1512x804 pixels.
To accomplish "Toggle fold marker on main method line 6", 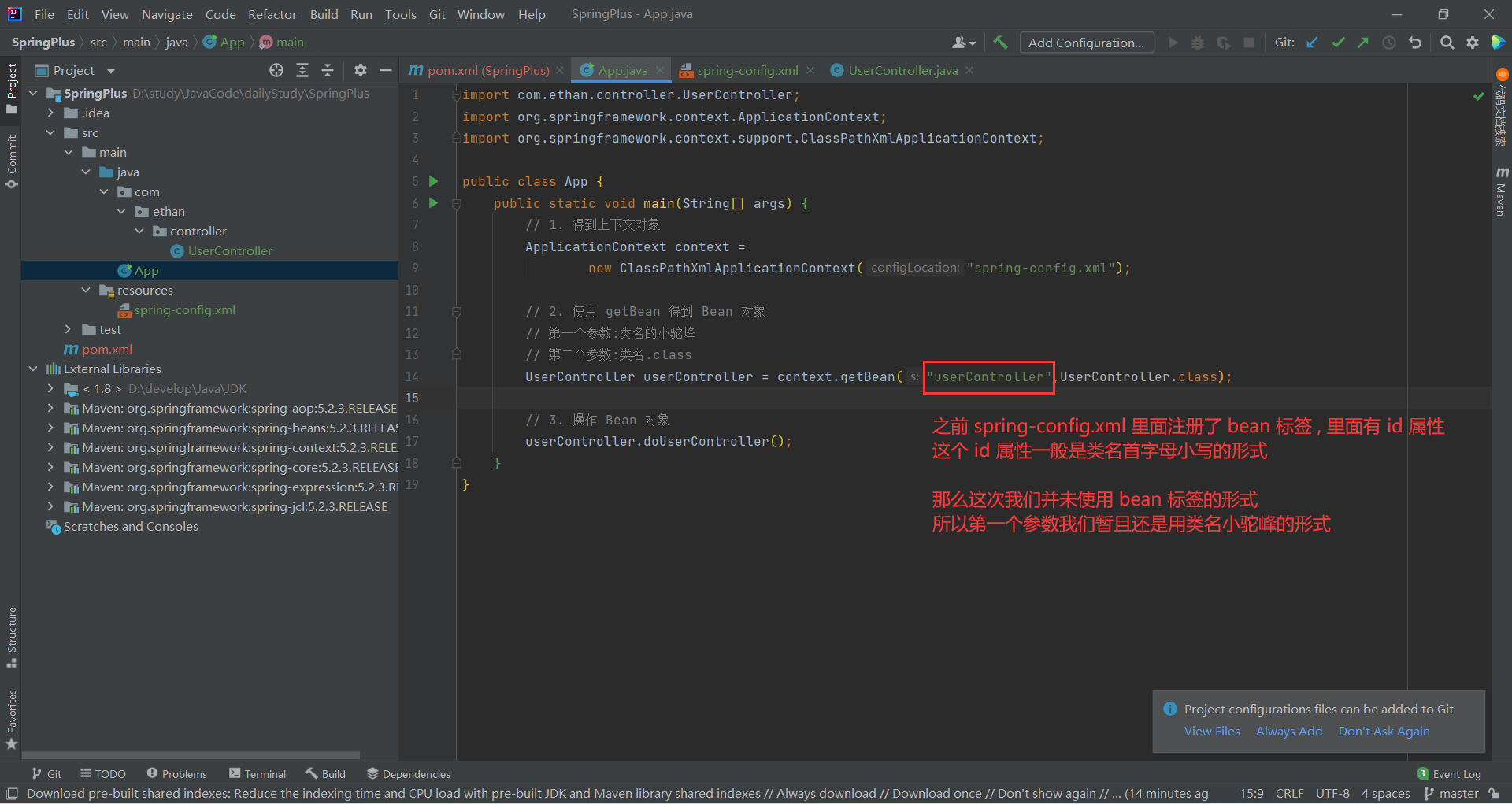I will click(x=456, y=203).
